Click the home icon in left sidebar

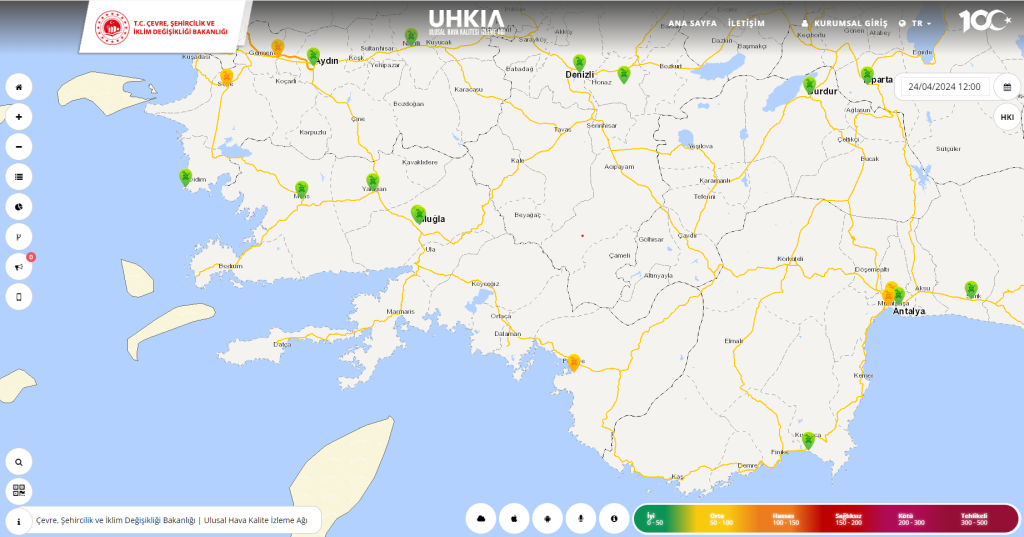pyautogui.click(x=19, y=87)
